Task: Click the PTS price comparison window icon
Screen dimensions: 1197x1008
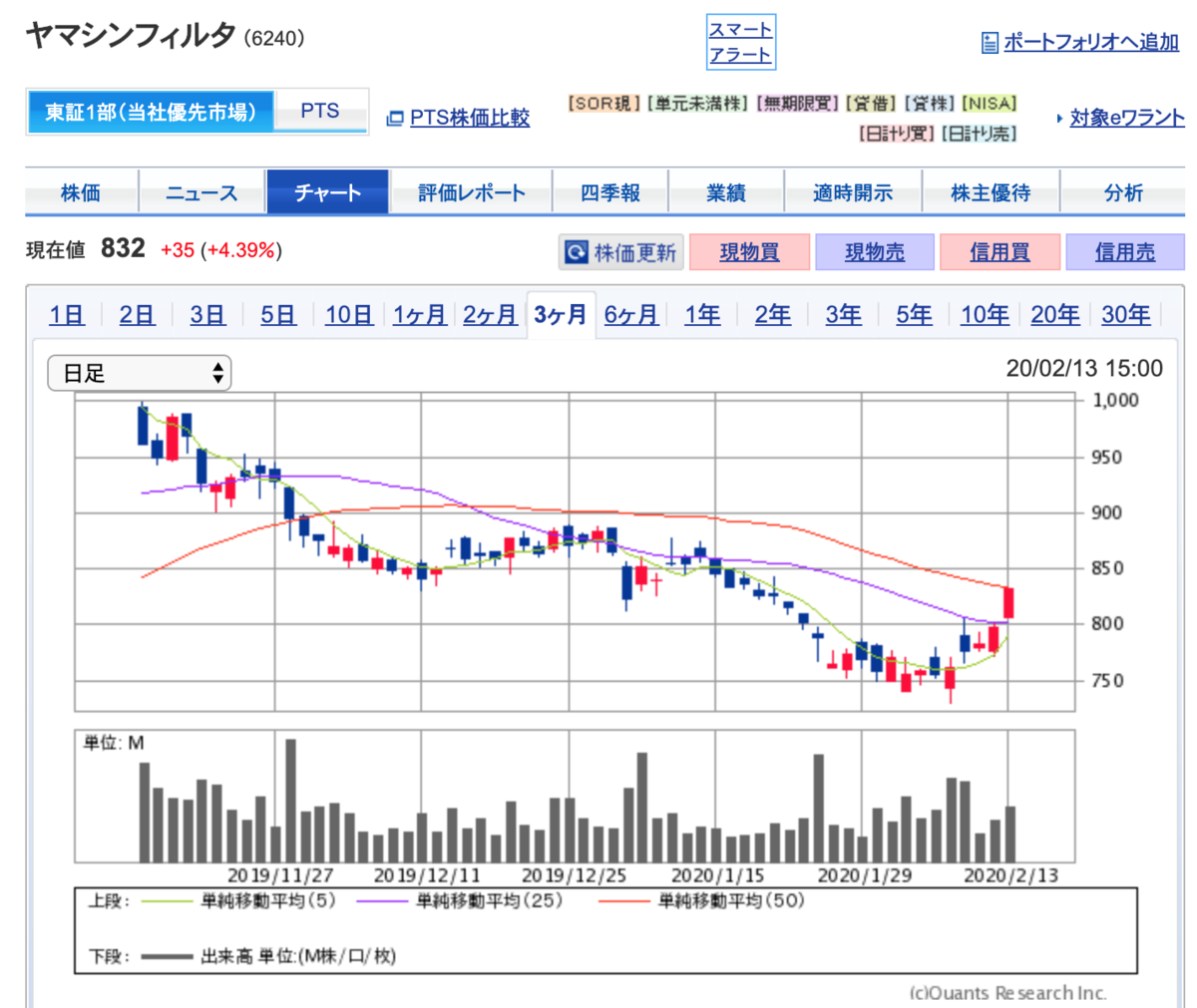Action: pyautogui.click(x=395, y=119)
